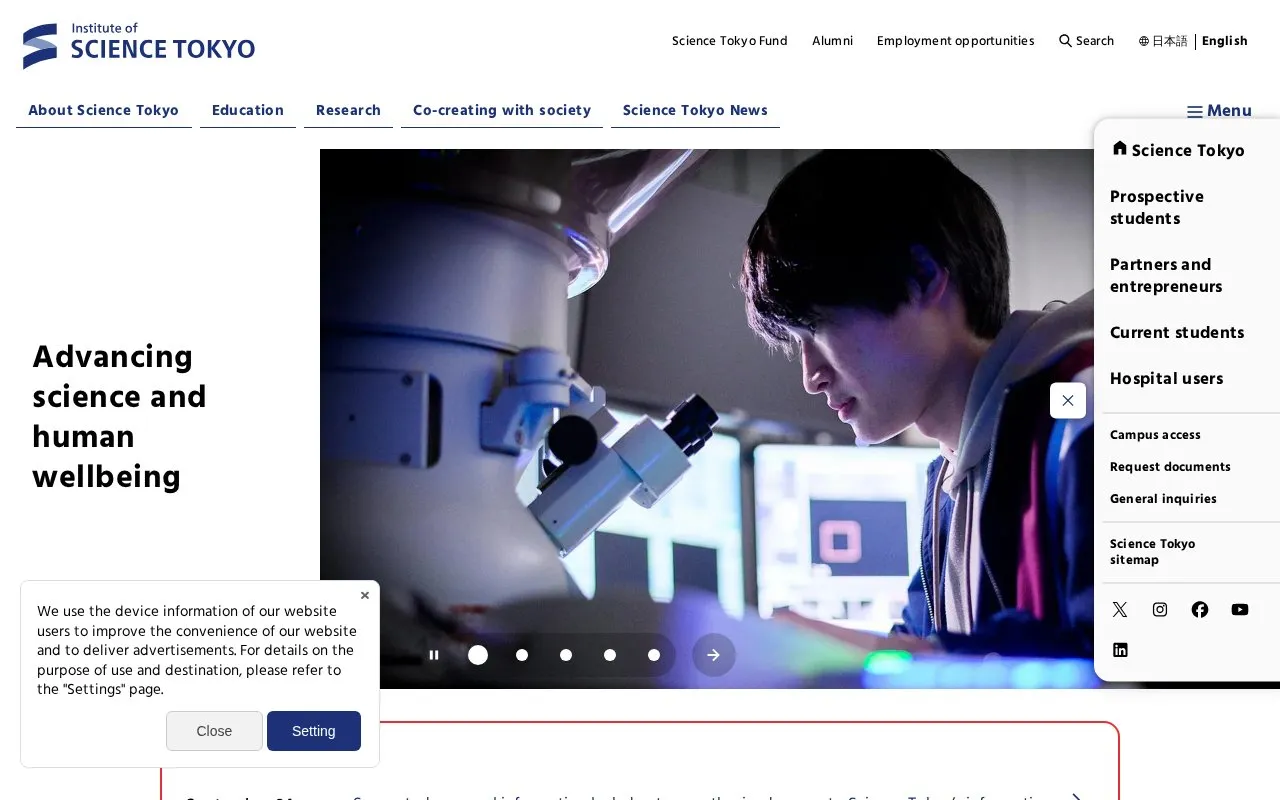Viewport: 1280px width, 800px height.
Task: Open the hamburger Menu button
Action: click(1219, 111)
